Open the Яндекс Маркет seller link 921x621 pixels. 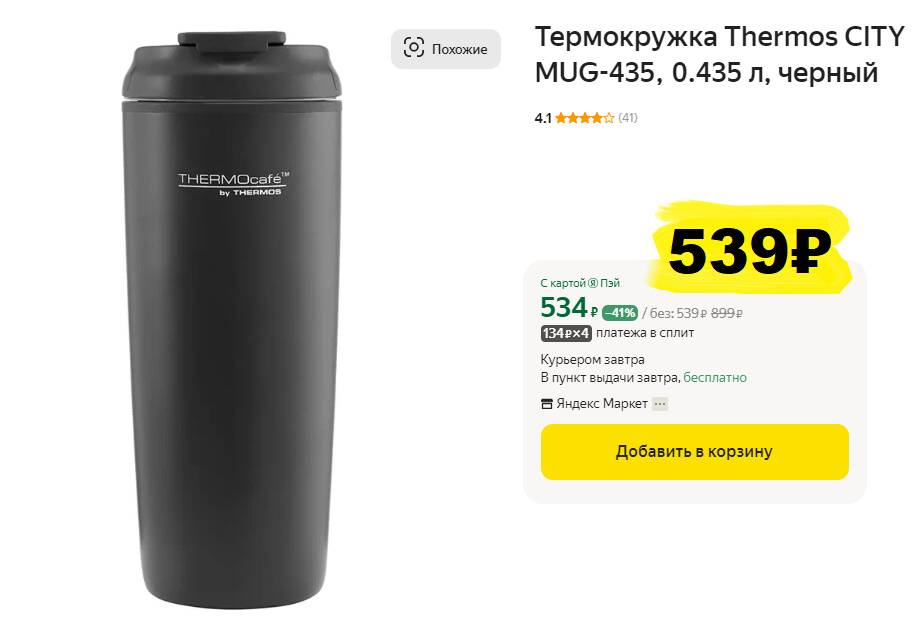(602, 404)
